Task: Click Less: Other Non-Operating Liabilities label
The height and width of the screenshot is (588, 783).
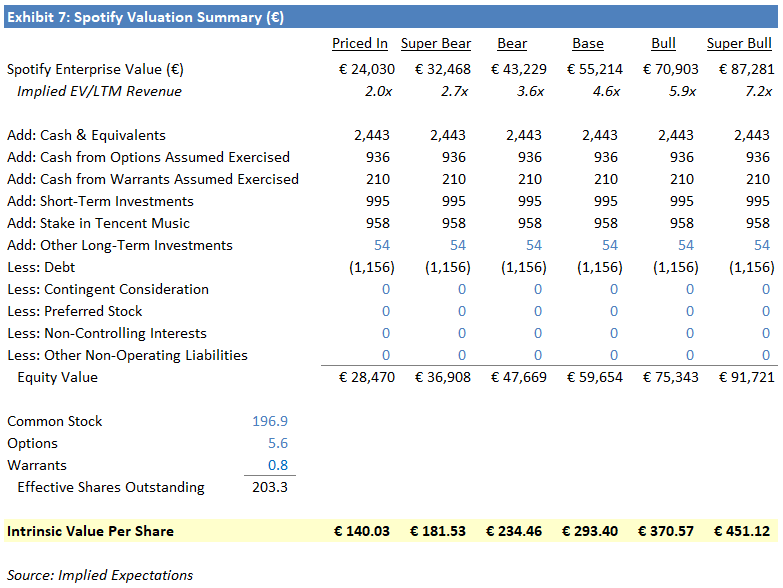Action: click(127, 355)
